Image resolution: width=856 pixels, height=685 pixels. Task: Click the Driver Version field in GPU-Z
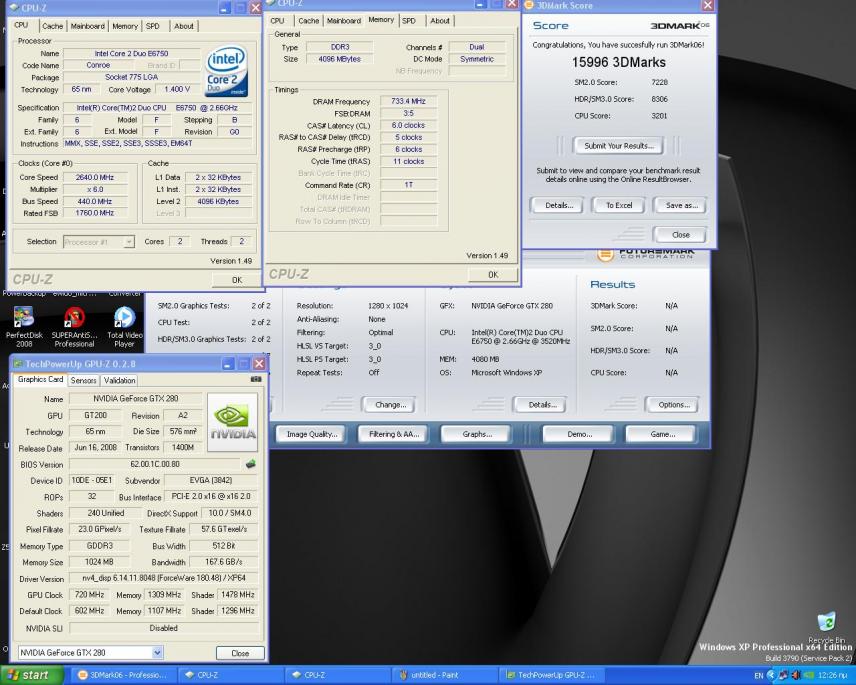point(163,577)
